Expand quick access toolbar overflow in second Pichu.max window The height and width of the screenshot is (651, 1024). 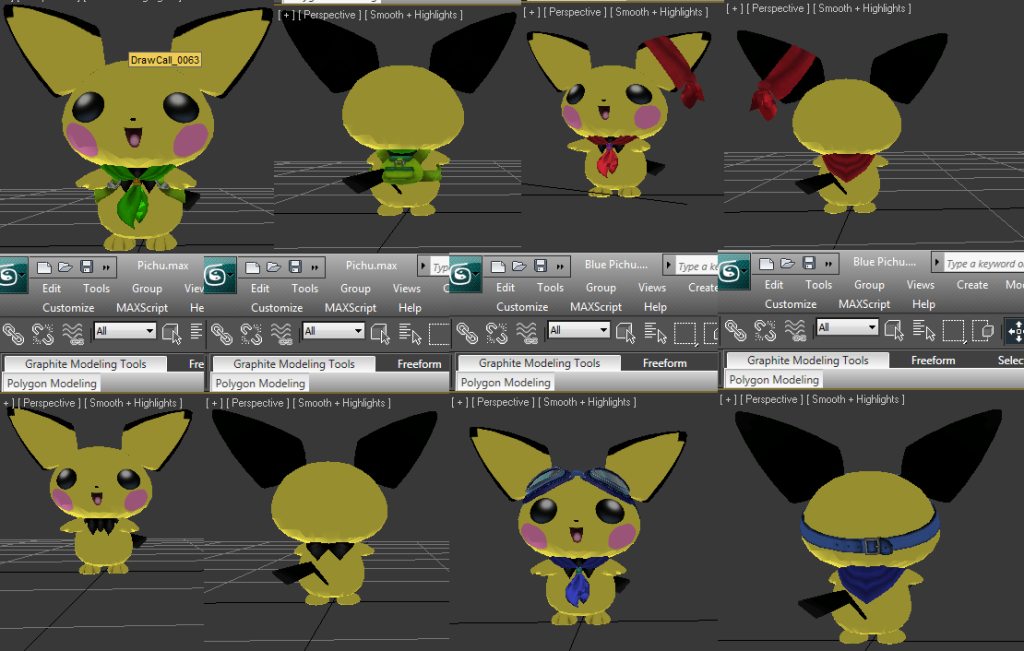tap(314, 267)
